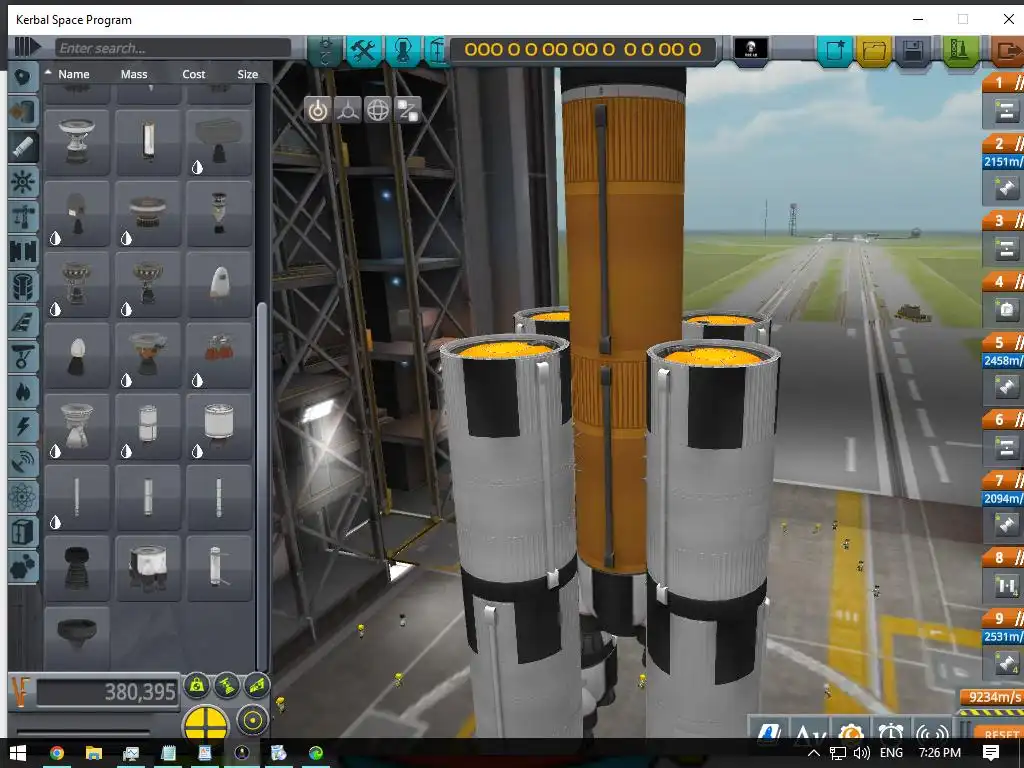Exit the editor with orange button
Viewport: 1024px width, 768px height.
(1006, 50)
